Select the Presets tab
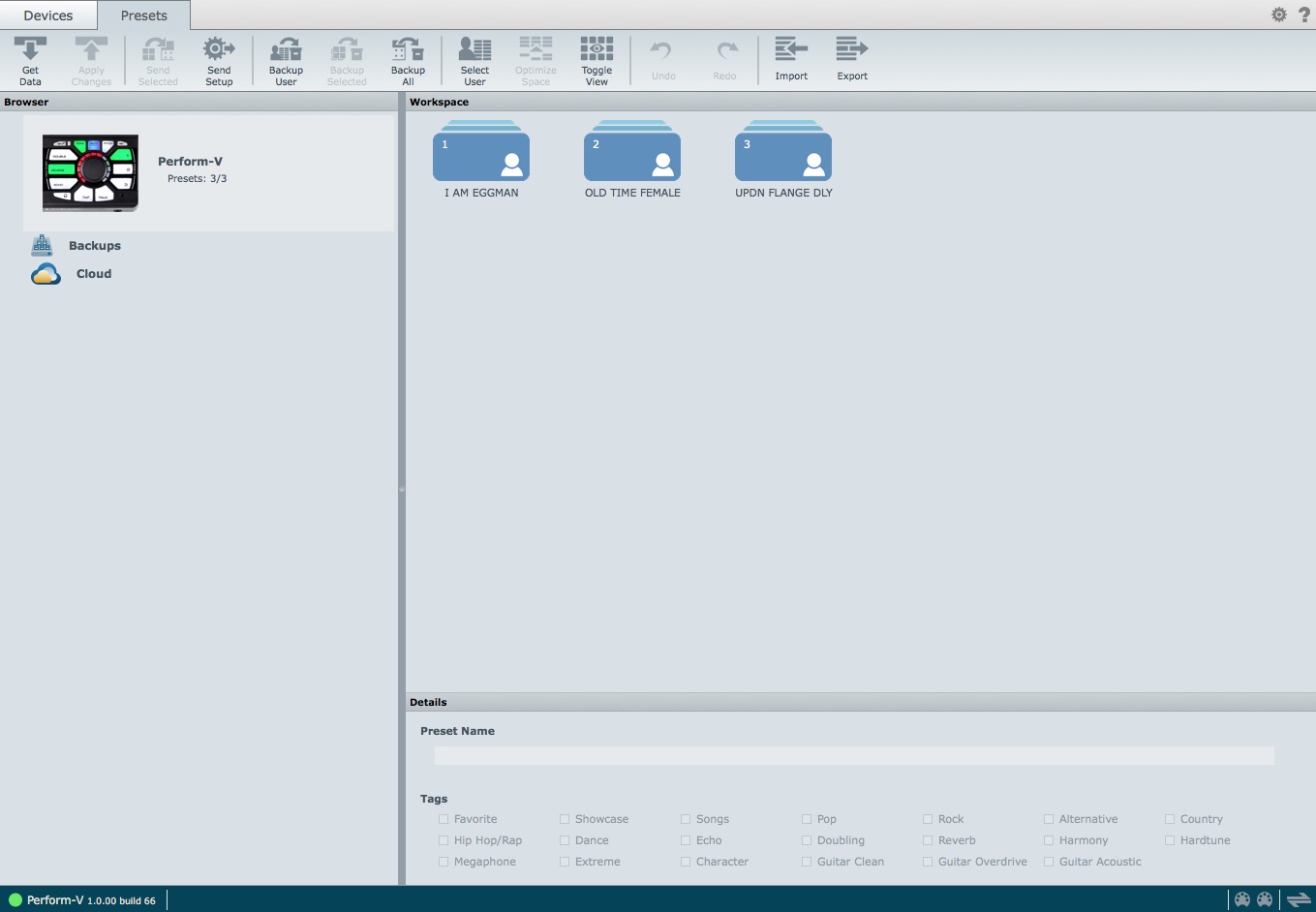Screen dimensions: 1316x912 143,15
